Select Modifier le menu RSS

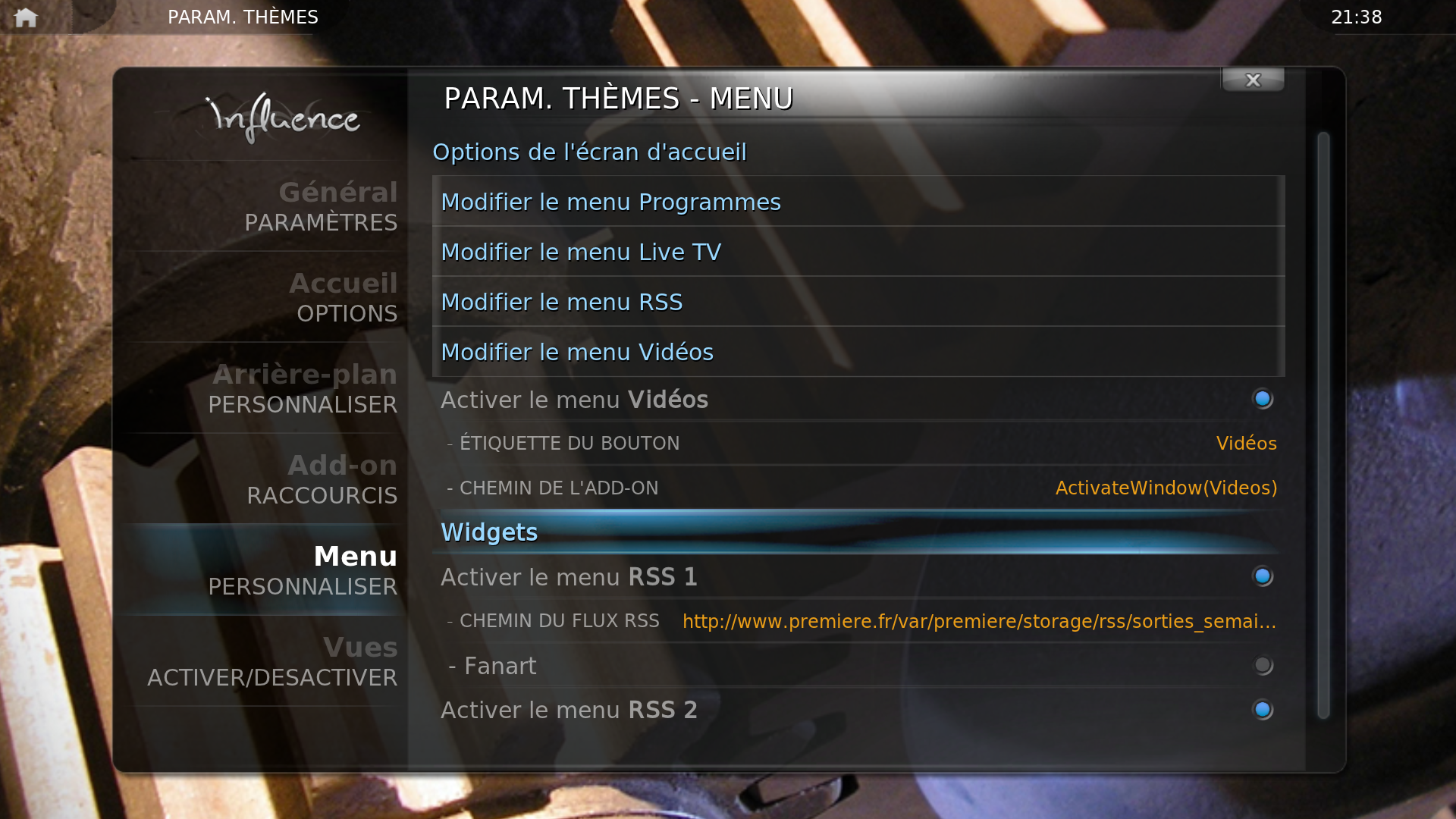point(858,302)
